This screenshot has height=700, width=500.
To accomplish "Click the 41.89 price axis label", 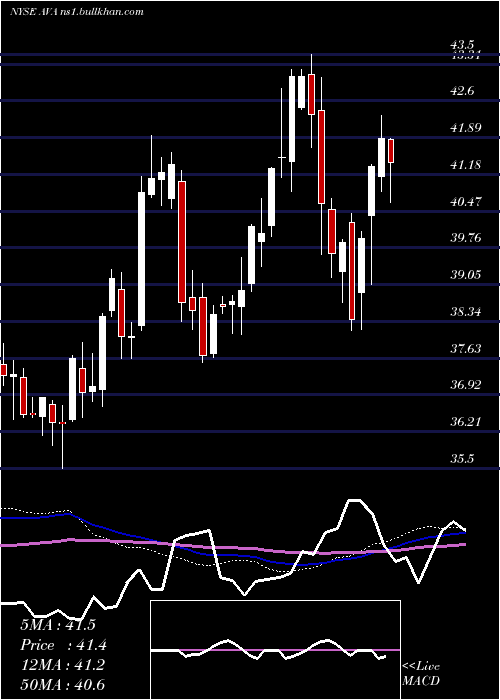I will click(x=466, y=128).
